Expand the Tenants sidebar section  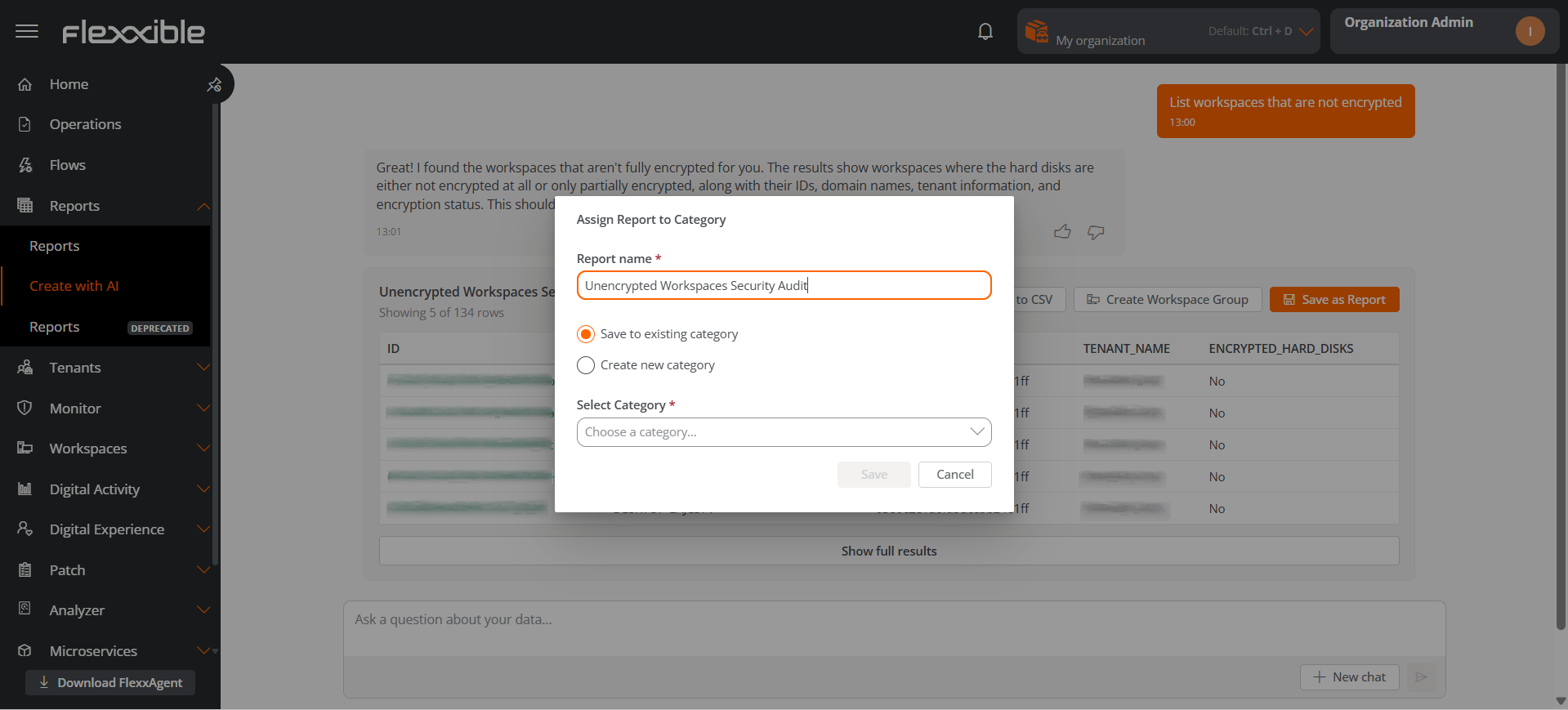point(203,368)
